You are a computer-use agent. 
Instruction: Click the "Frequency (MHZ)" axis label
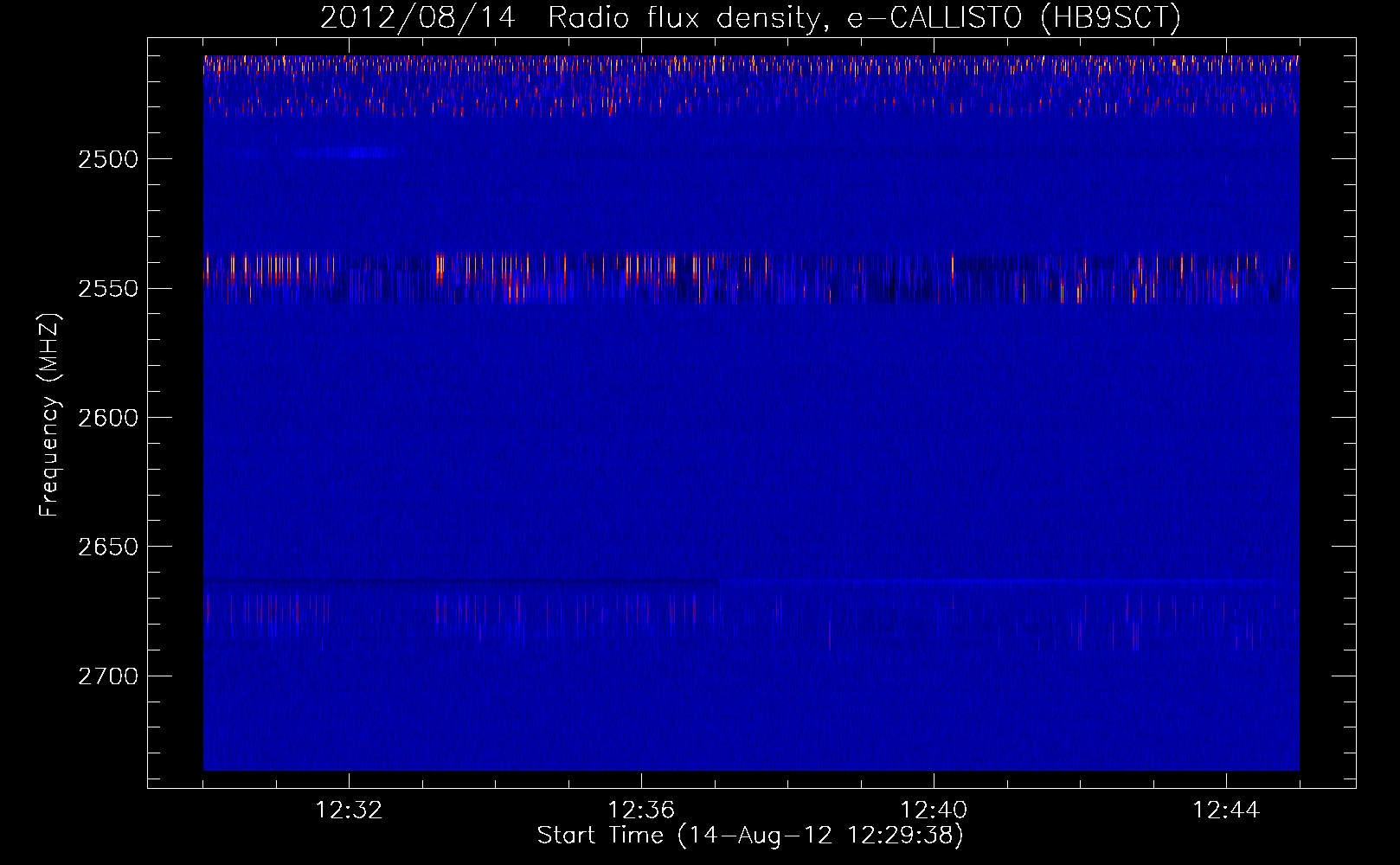pos(49,416)
